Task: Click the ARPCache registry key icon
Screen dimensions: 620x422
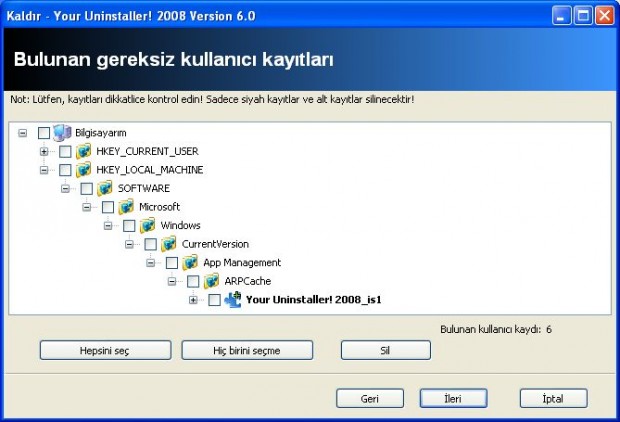Action: 211,281
